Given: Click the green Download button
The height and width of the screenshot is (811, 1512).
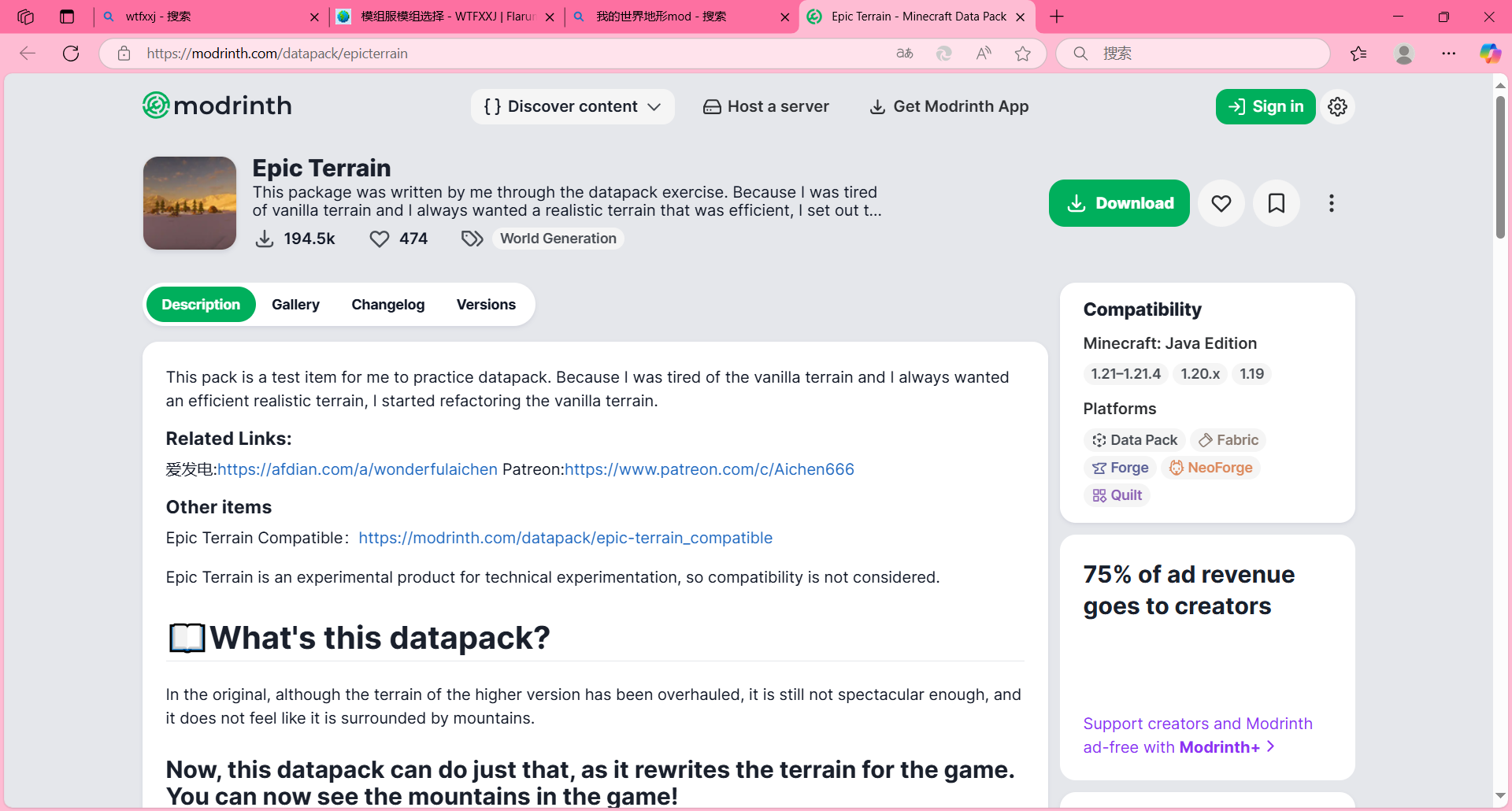Looking at the screenshot, I should pyautogui.click(x=1119, y=203).
